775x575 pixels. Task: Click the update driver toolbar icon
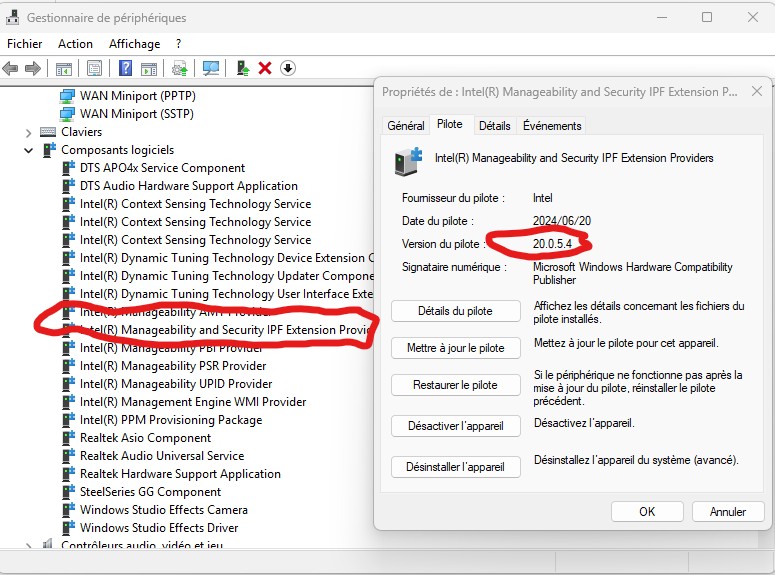pyautogui.click(x=180, y=68)
